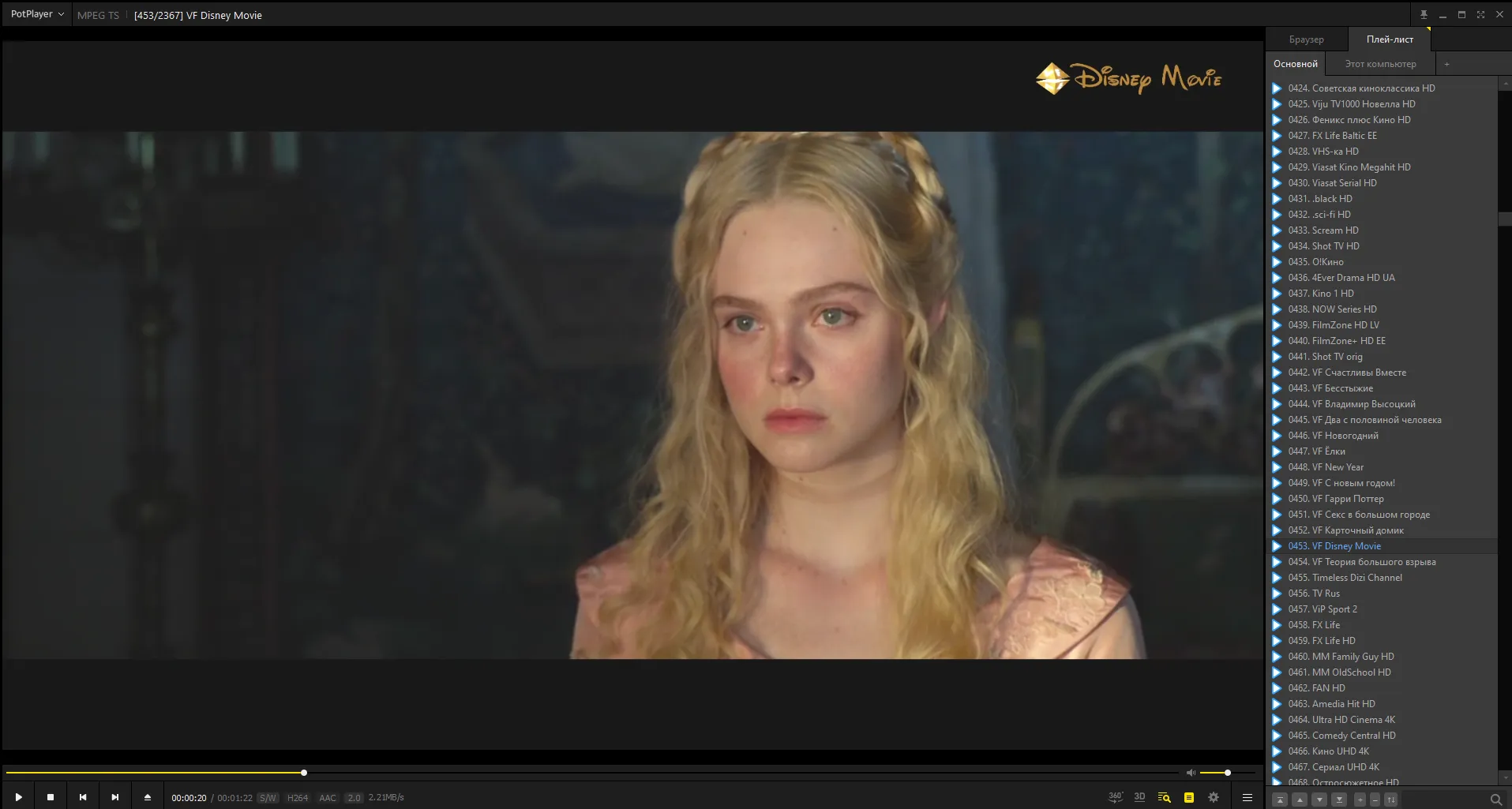The width and height of the screenshot is (1512, 809).
Task: Click play icon beside 0448. VF New Year
Action: point(1277,467)
